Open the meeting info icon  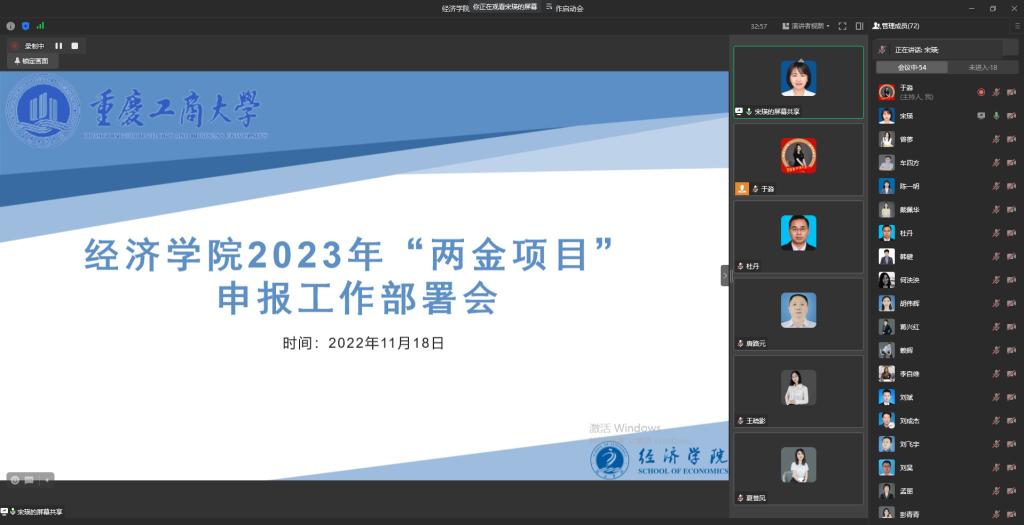11,26
